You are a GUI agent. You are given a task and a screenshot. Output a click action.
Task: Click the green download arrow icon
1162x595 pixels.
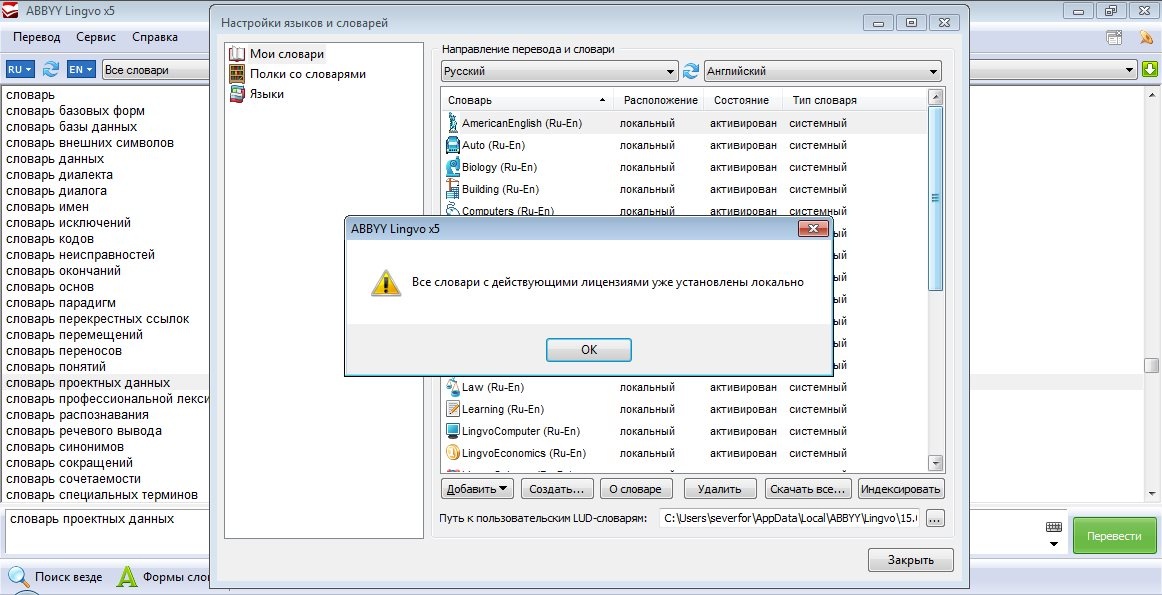coord(1150,69)
